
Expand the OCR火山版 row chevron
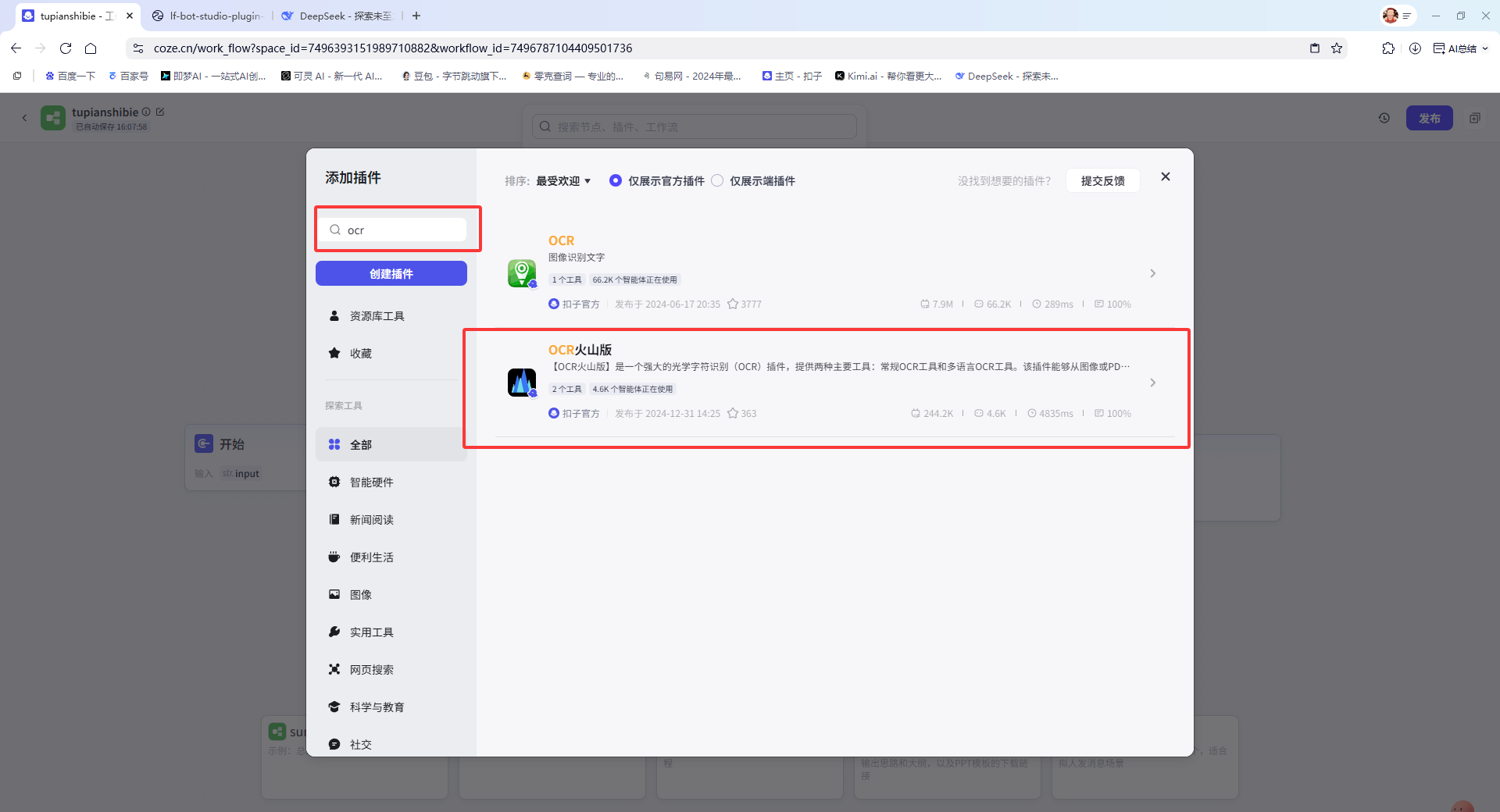coord(1152,383)
